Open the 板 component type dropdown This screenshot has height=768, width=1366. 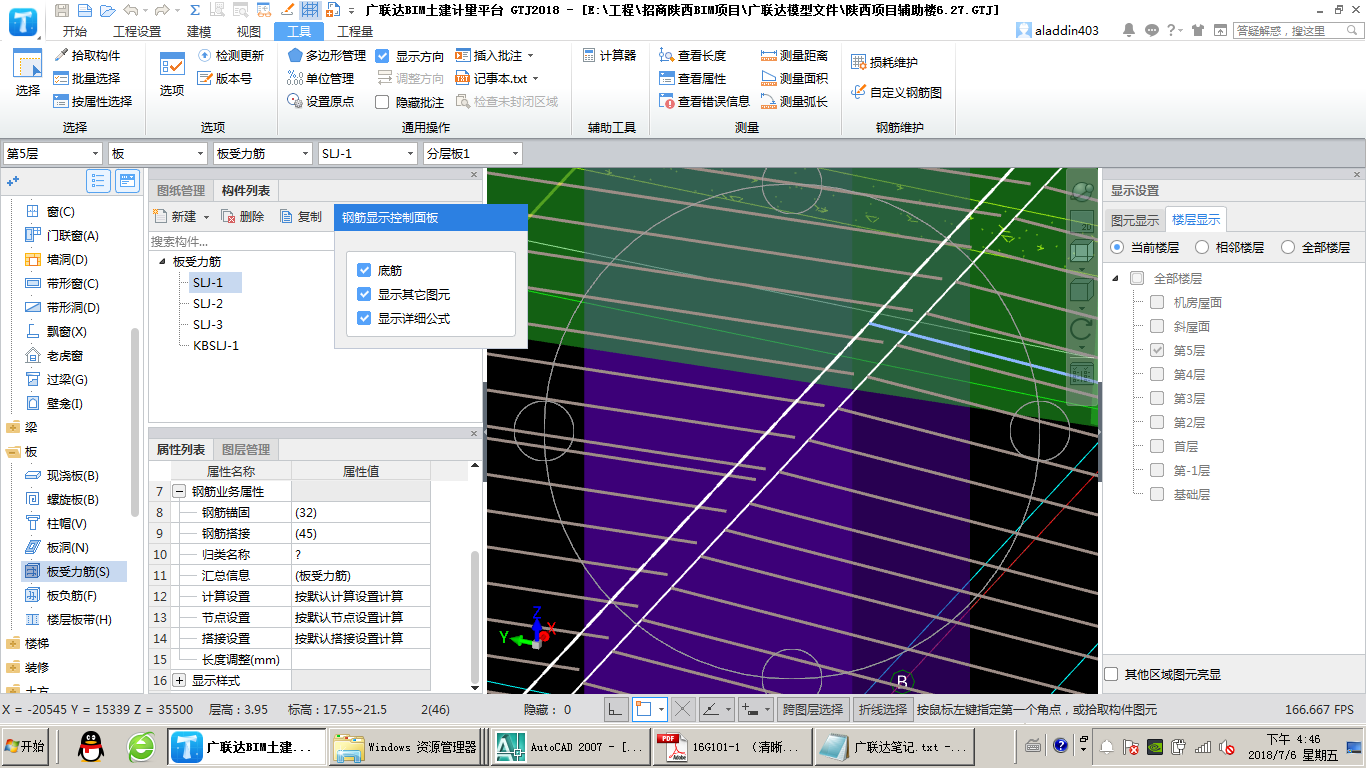(157, 153)
